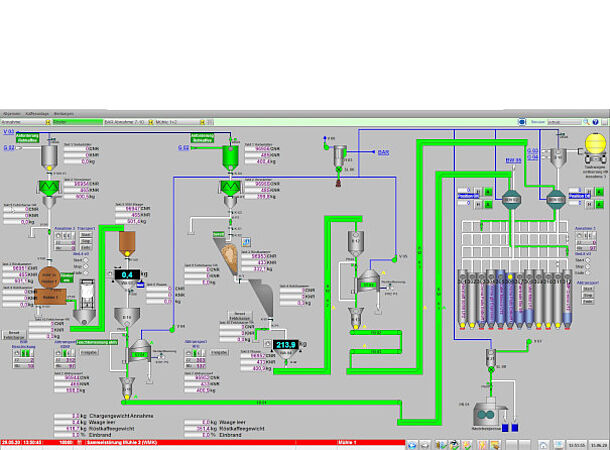Image resolution: width=610 pixels, height=450 pixels.
Task: Follow the V 03 link
Action: 9,132
